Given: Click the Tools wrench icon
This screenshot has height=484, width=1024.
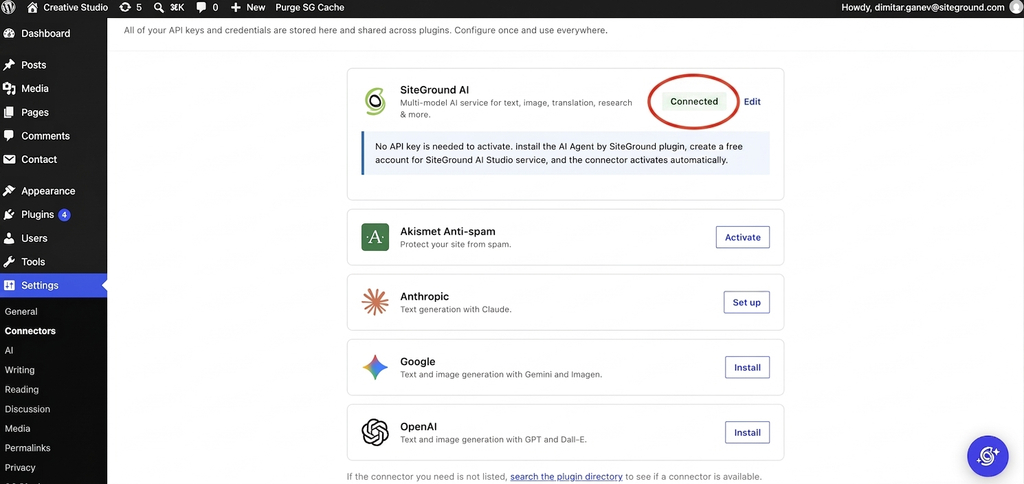Looking at the screenshot, I should [9, 262].
